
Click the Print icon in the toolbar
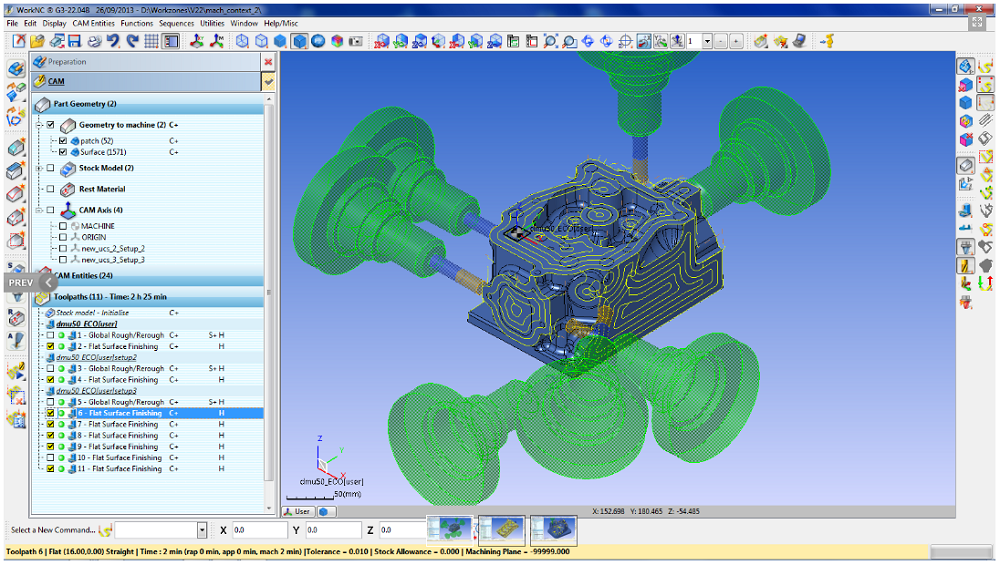coord(94,41)
